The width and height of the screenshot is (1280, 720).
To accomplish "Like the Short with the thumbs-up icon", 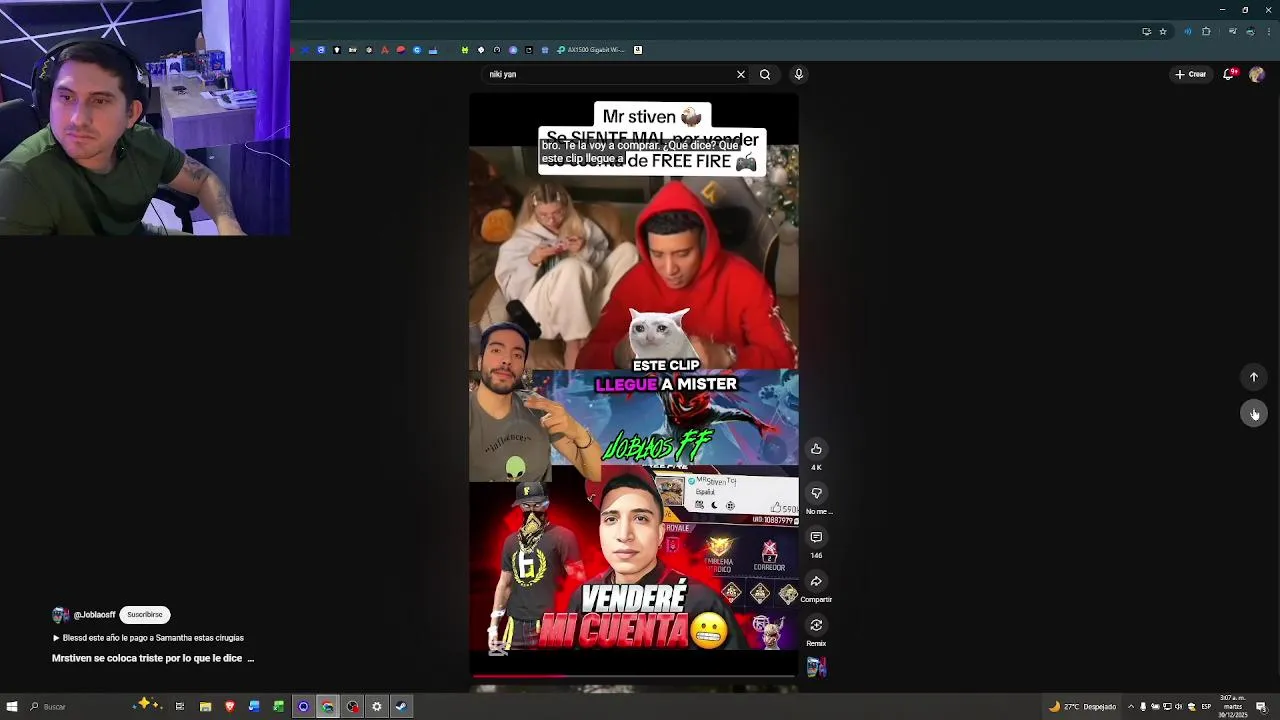I will pyautogui.click(x=816, y=449).
